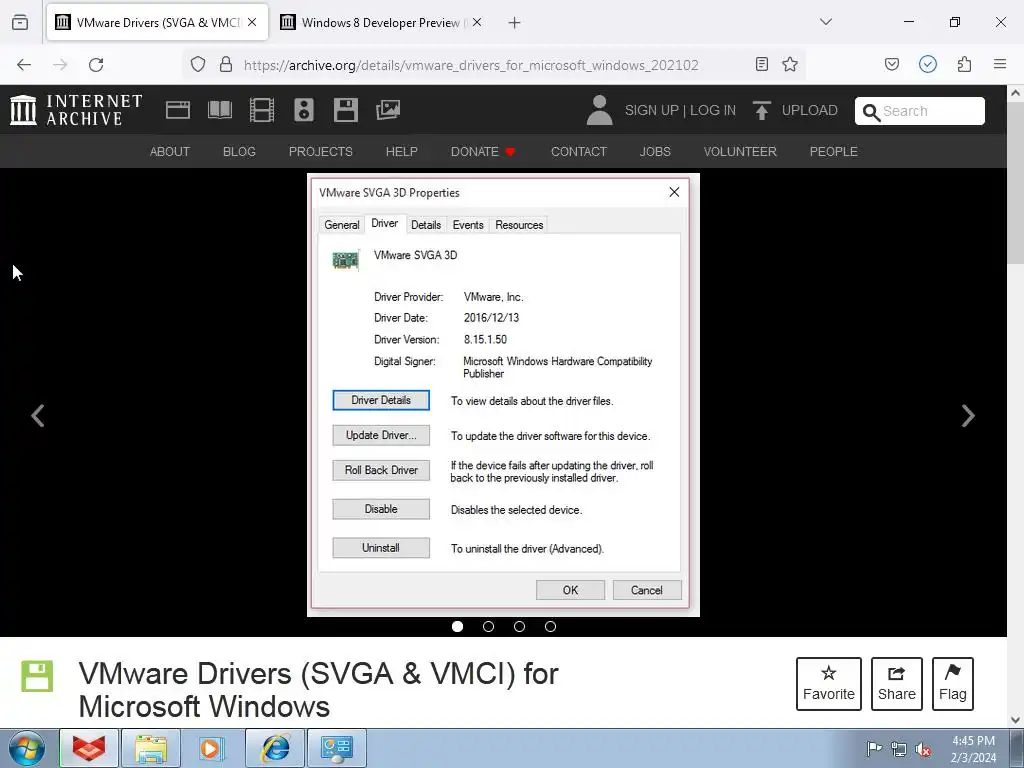Click the SIGN UP link
Screen dimensions: 1024x768
tap(650, 110)
